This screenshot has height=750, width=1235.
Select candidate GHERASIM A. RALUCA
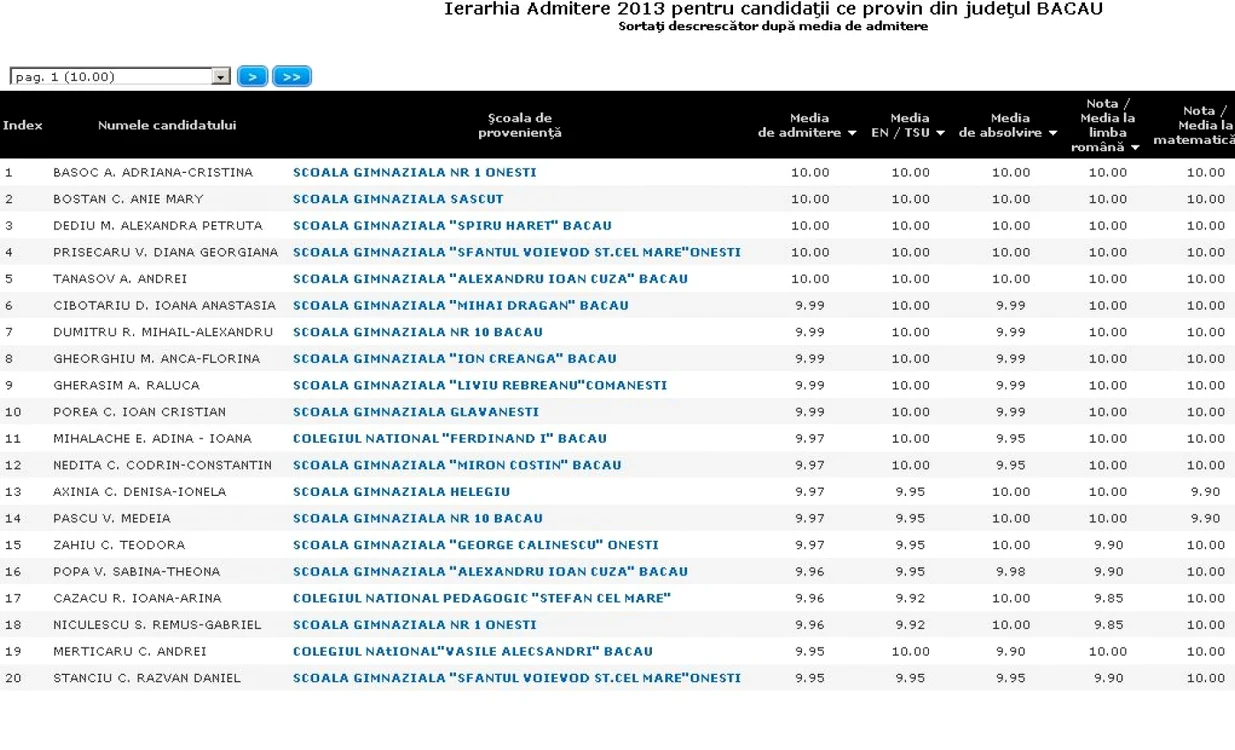pyautogui.click(x=126, y=385)
